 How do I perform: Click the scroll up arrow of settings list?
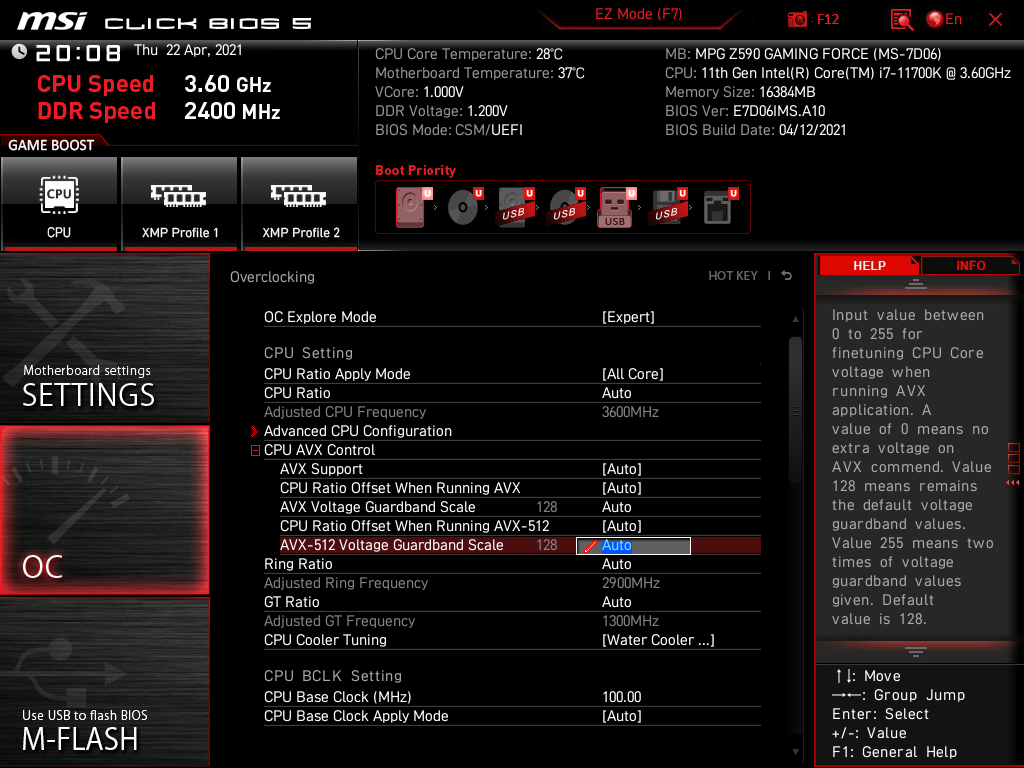coord(795,319)
